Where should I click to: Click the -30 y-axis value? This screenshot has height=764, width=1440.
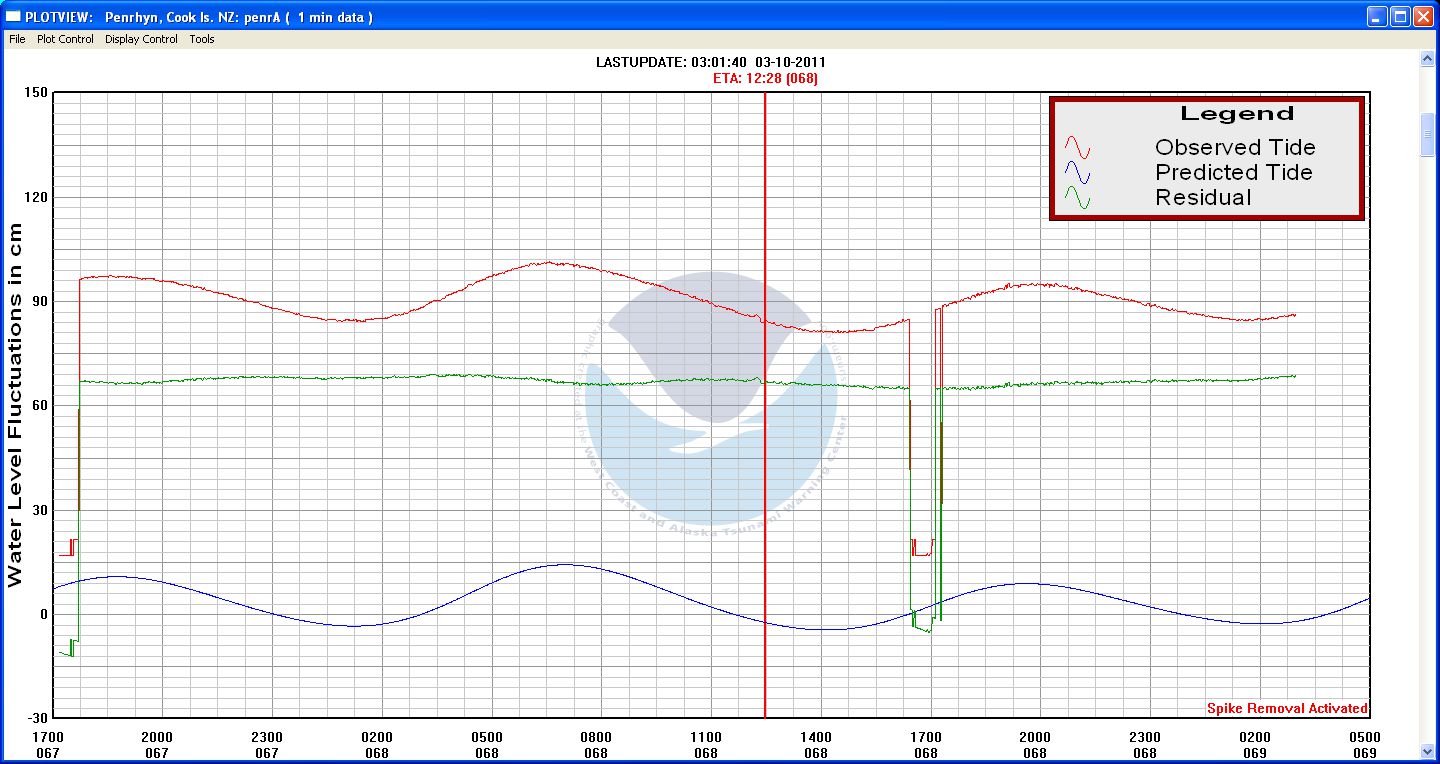tap(38, 718)
